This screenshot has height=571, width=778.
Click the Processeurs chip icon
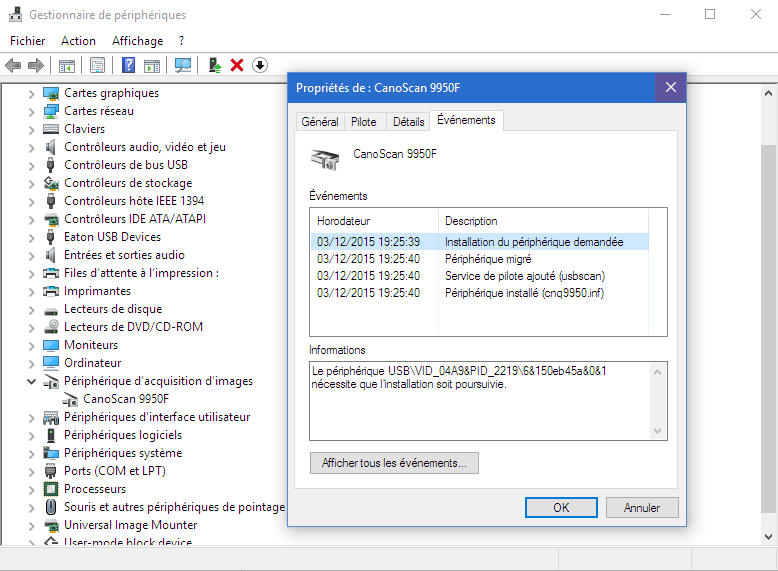[51, 489]
